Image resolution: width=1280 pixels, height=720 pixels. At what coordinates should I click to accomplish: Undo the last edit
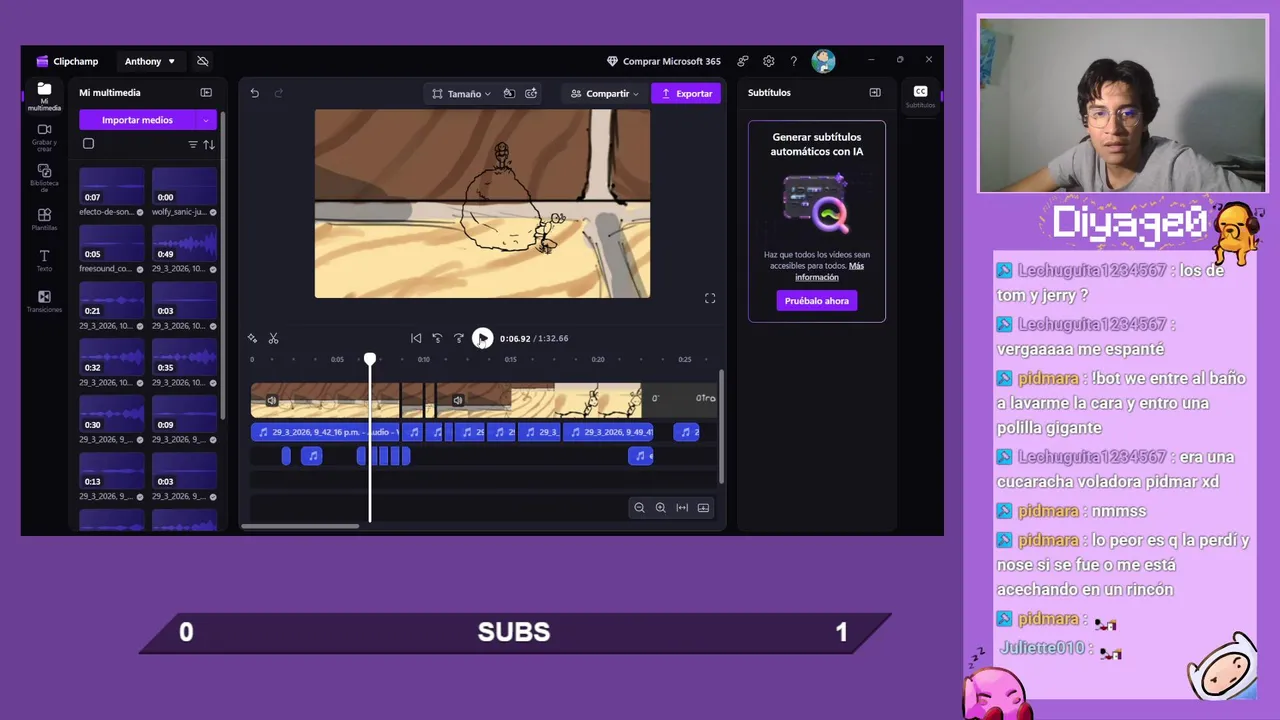point(254,93)
